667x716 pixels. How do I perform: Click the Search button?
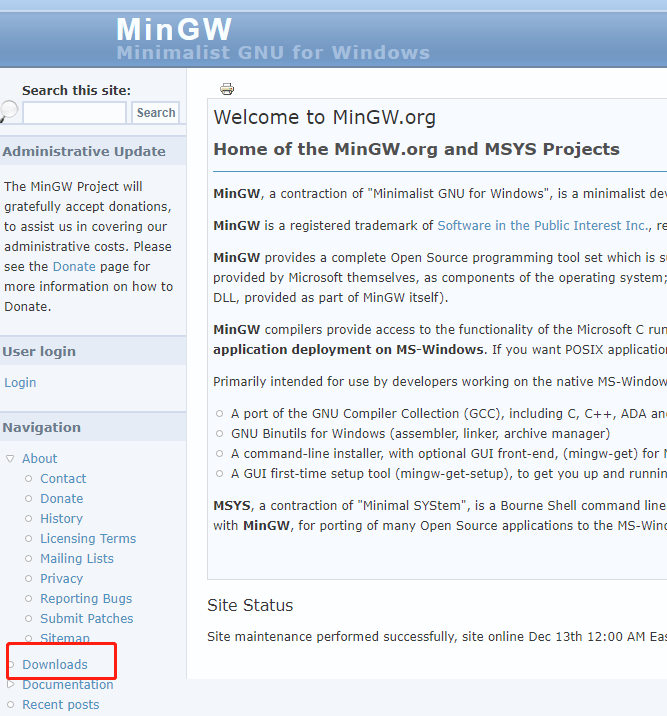(x=156, y=112)
